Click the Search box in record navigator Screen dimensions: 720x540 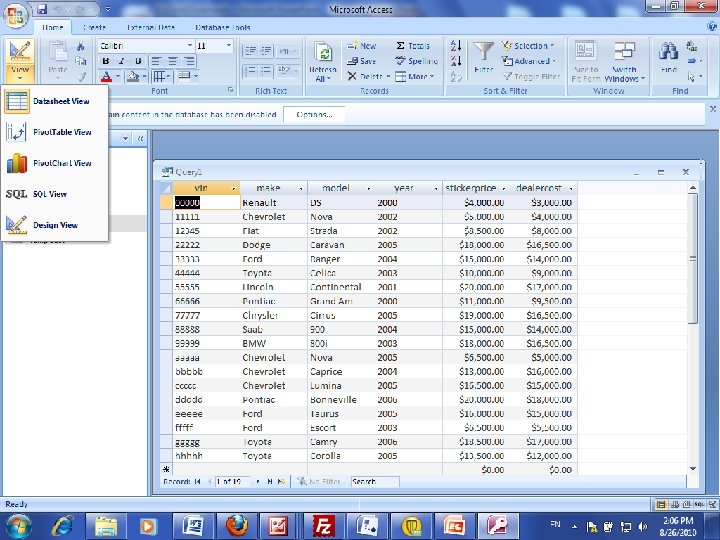click(375, 481)
